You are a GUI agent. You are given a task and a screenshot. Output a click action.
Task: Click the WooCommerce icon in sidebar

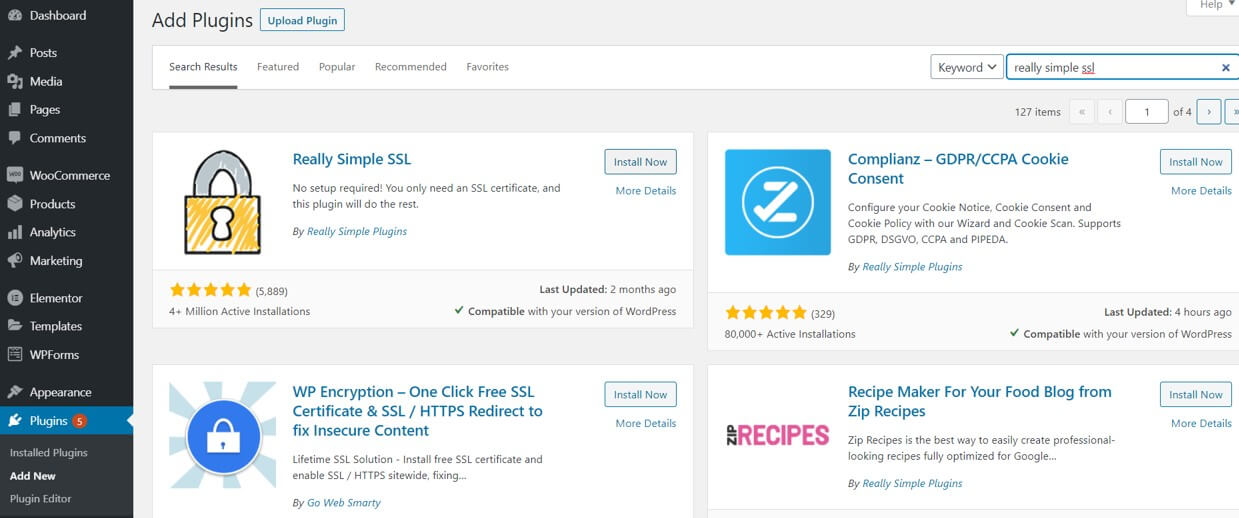pos(15,175)
